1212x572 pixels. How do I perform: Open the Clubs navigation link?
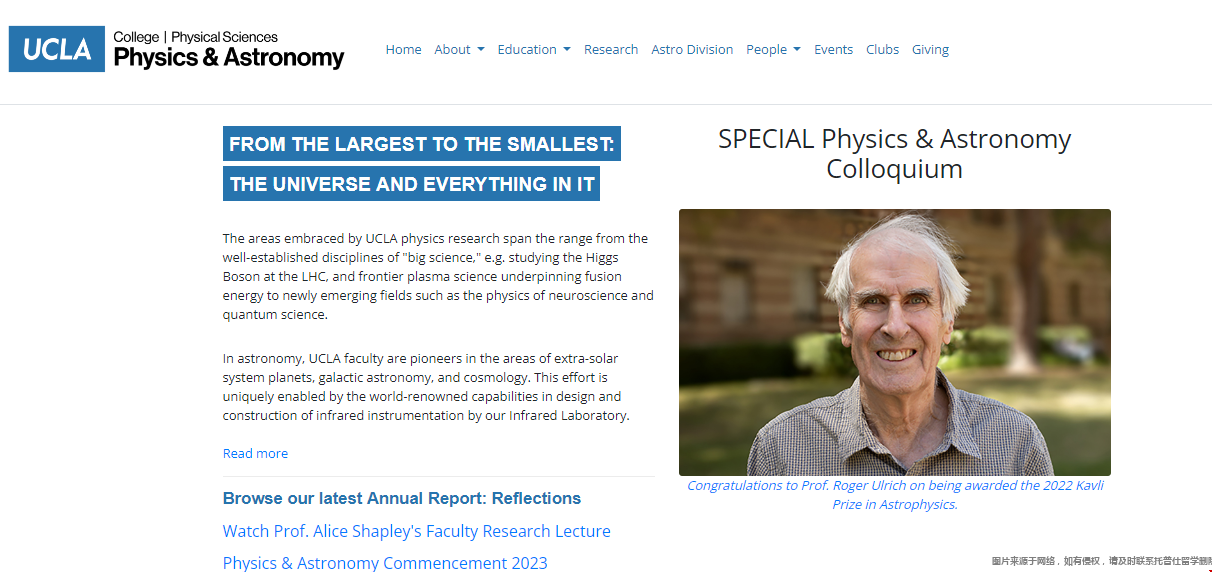pos(882,49)
